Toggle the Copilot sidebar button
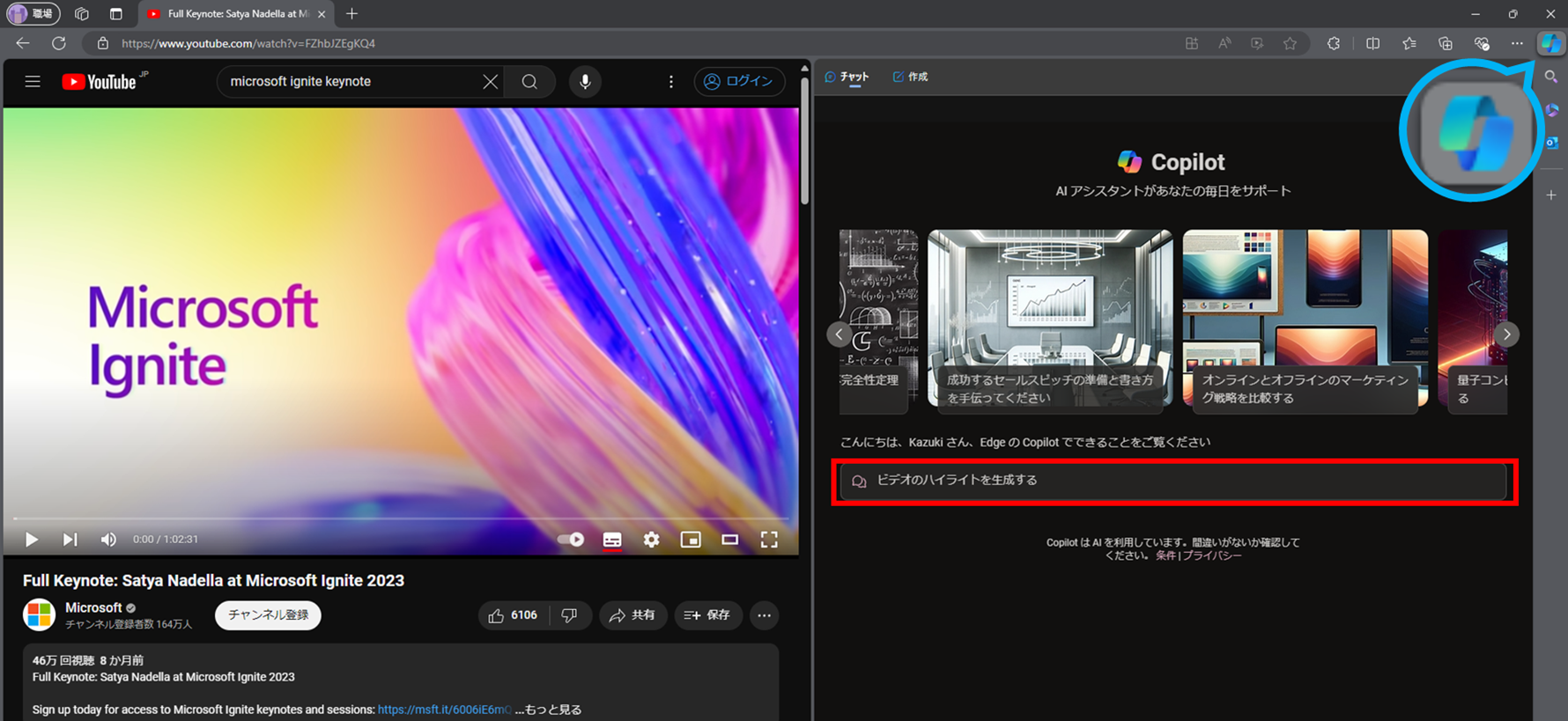Screen dimensions: 1568x721 (x=1551, y=43)
